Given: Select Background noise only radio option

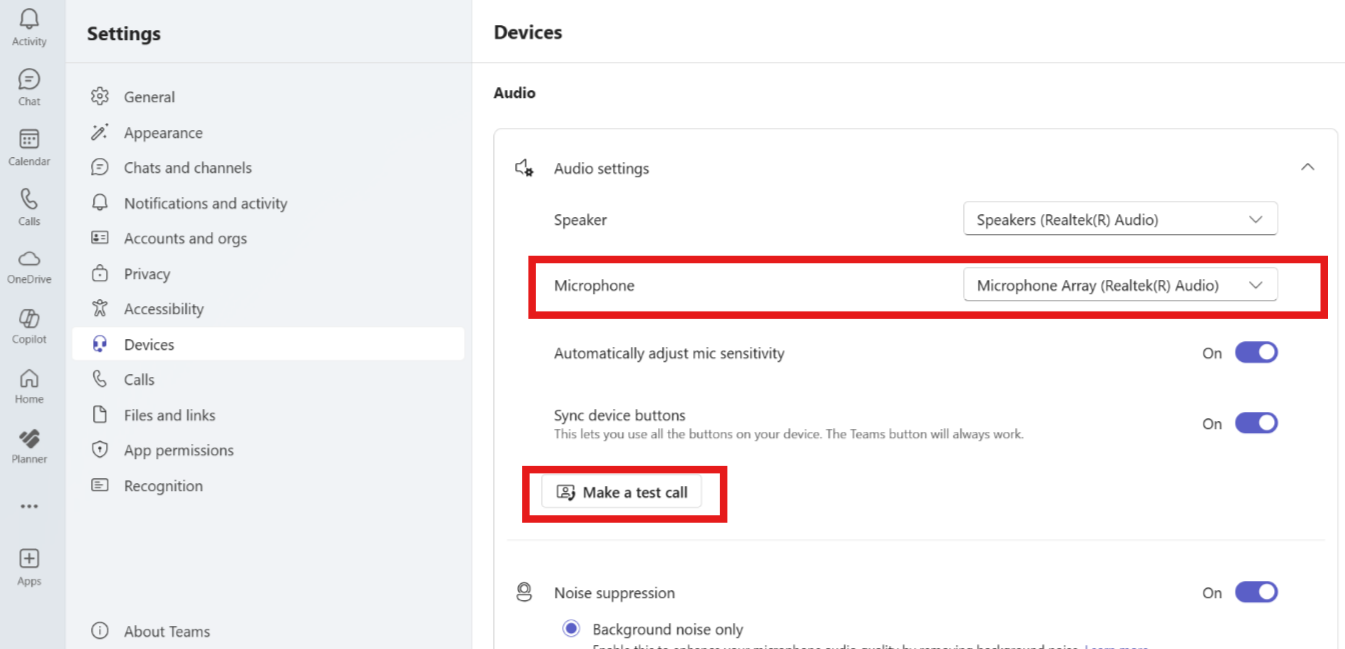Looking at the screenshot, I should click(571, 629).
